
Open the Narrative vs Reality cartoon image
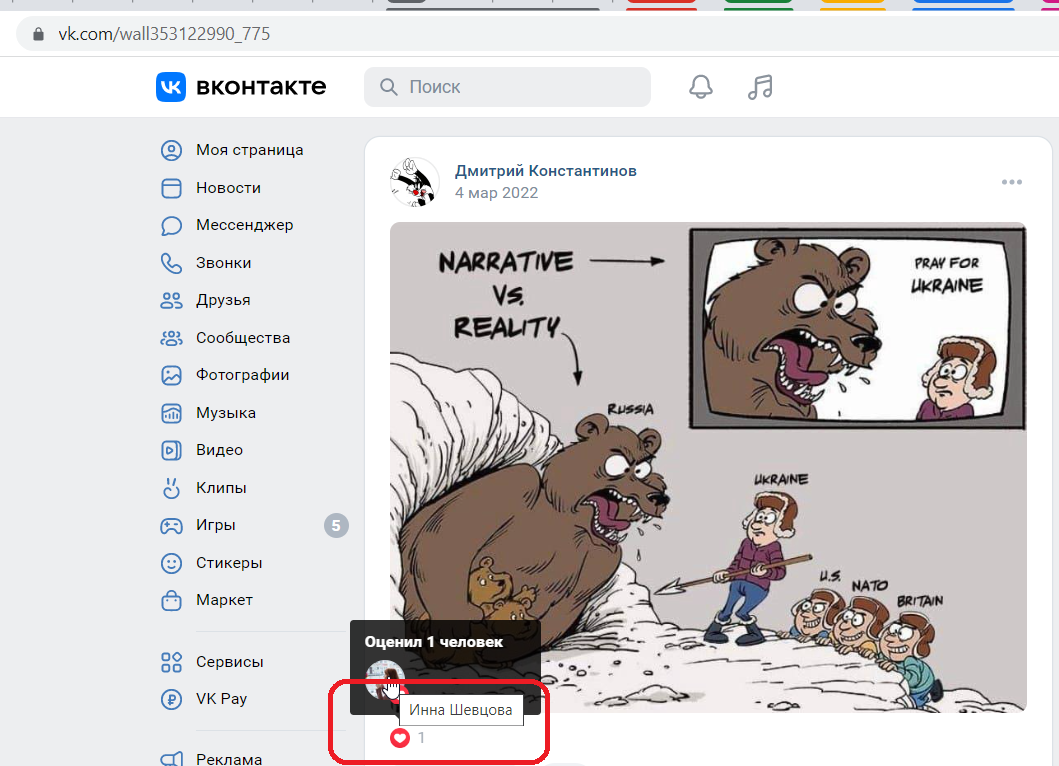[x=708, y=467]
